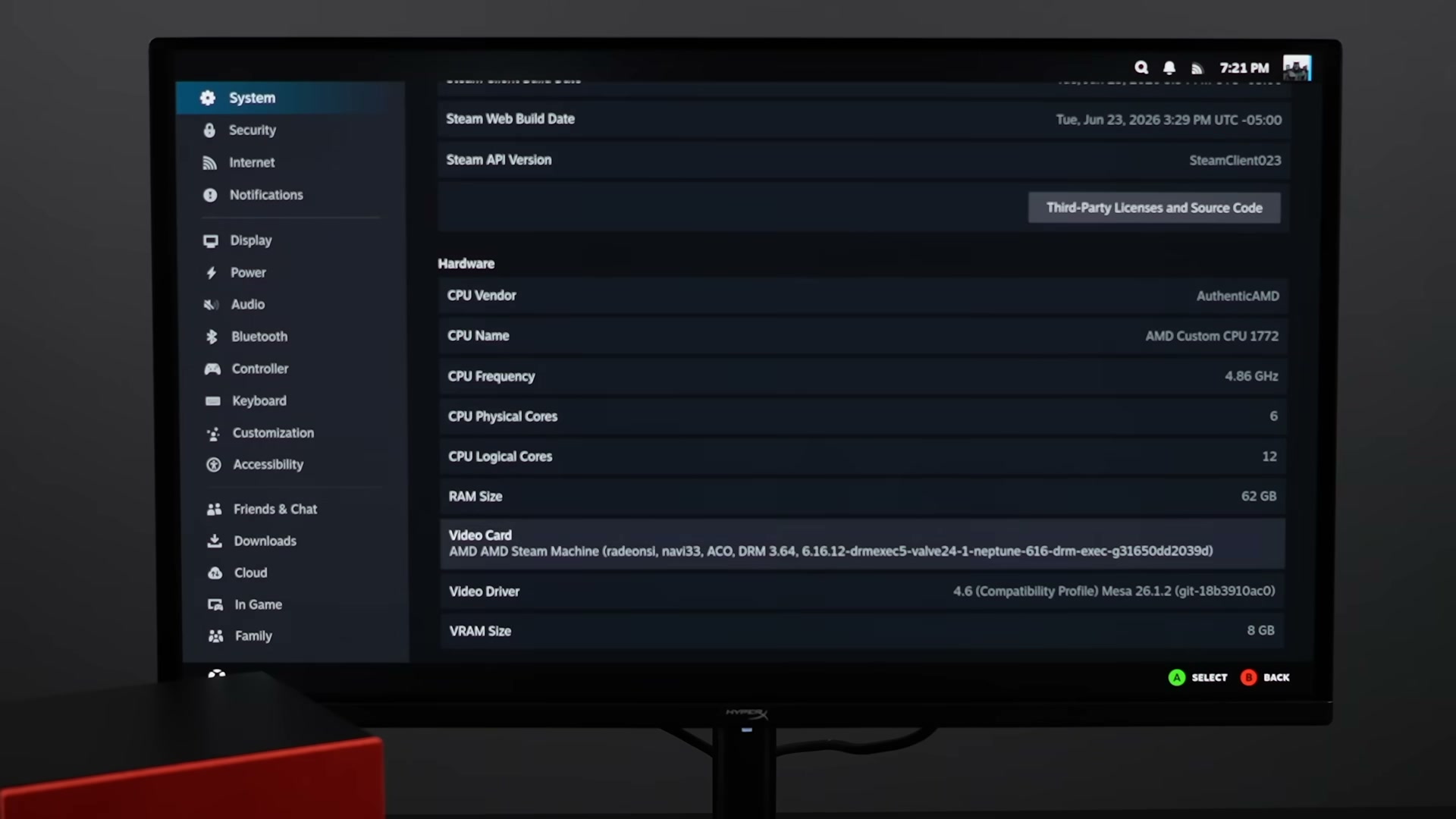Viewport: 1456px width, 819px height.
Task: Click the 7:21 PM clock
Action: click(x=1244, y=68)
